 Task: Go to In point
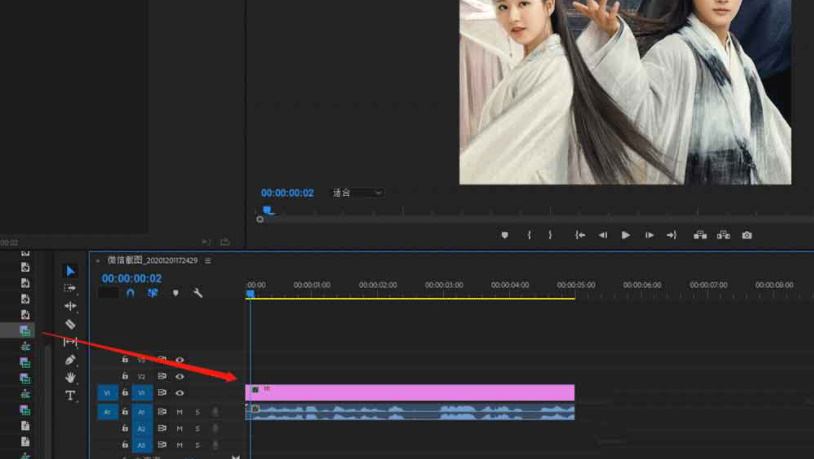tap(580, 235)
